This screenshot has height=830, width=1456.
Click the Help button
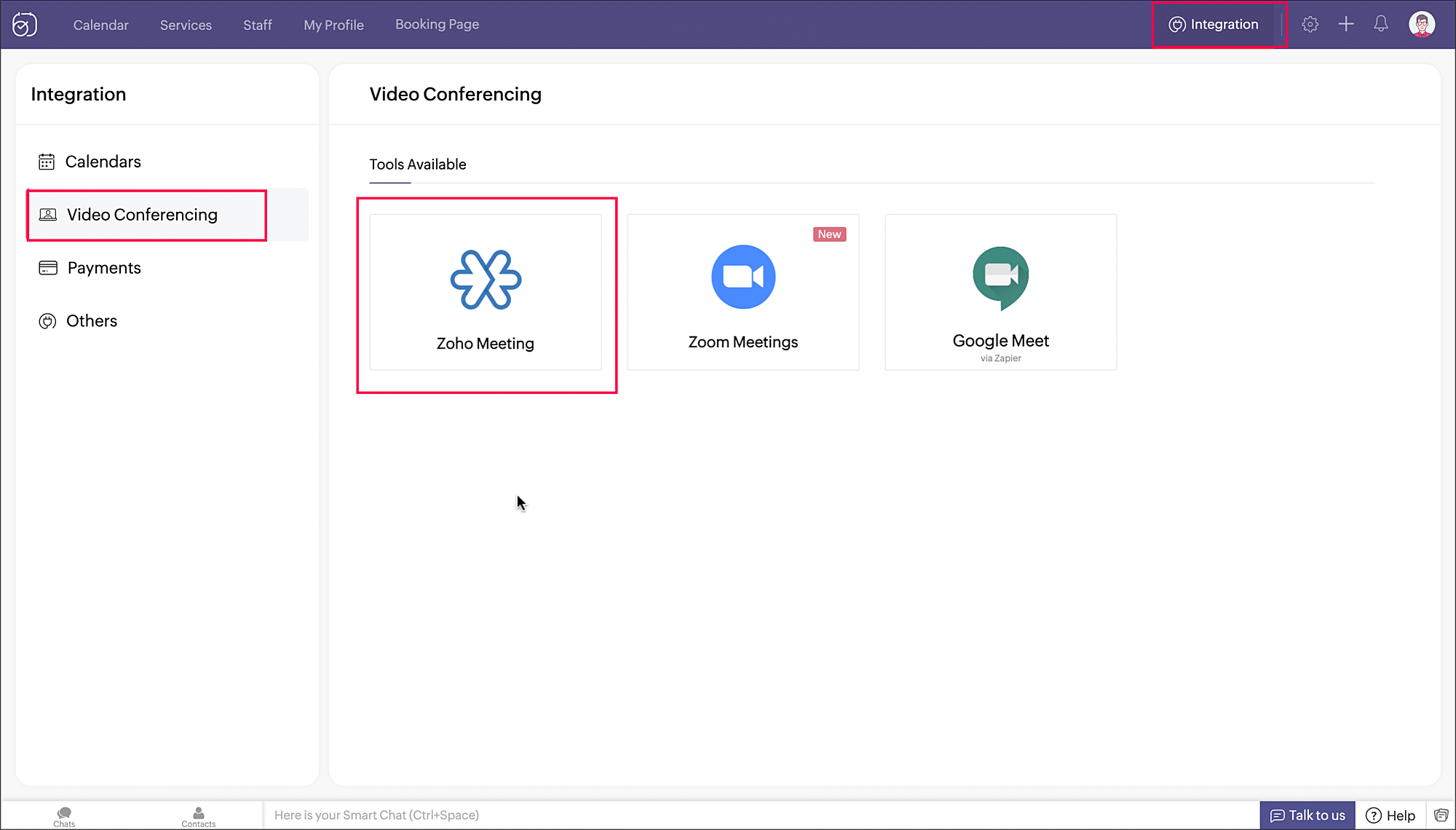1390,815
